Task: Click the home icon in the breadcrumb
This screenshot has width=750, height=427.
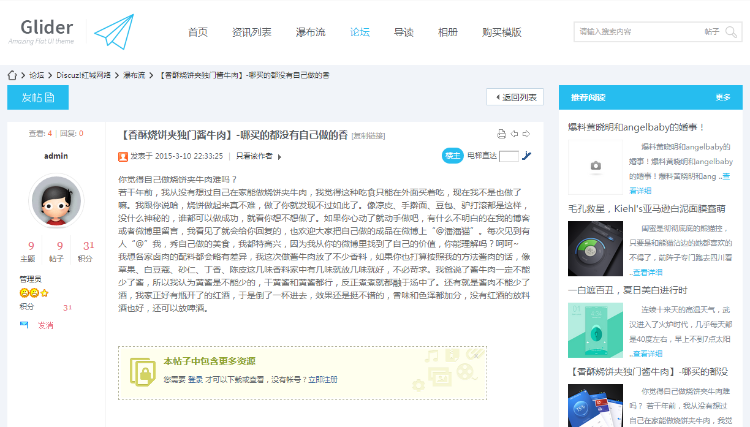Action: (x=12, y=75)
